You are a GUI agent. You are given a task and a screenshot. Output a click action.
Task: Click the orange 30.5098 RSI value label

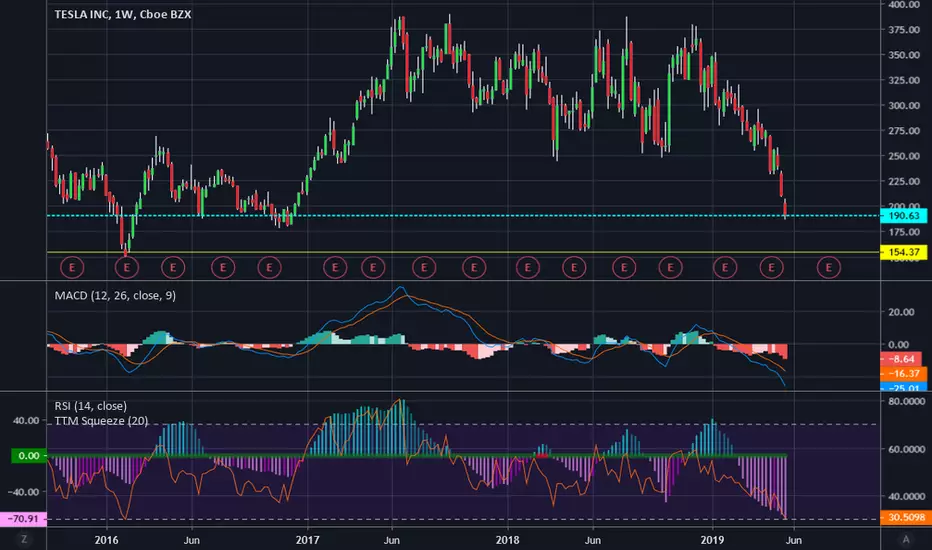tap(905, 517)
